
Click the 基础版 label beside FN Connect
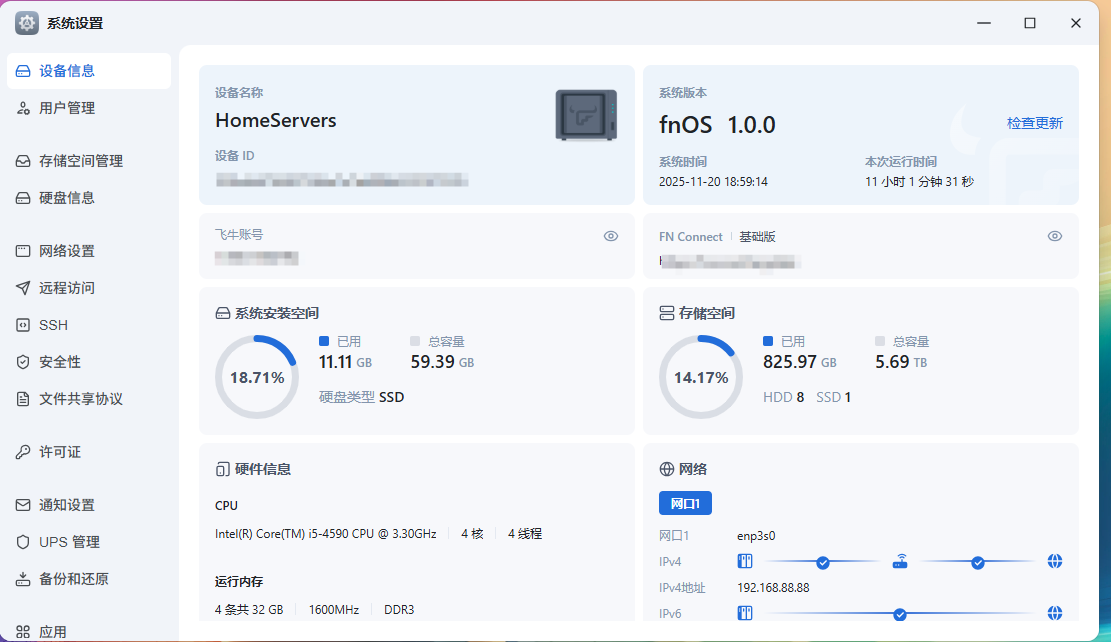point(757,237)
